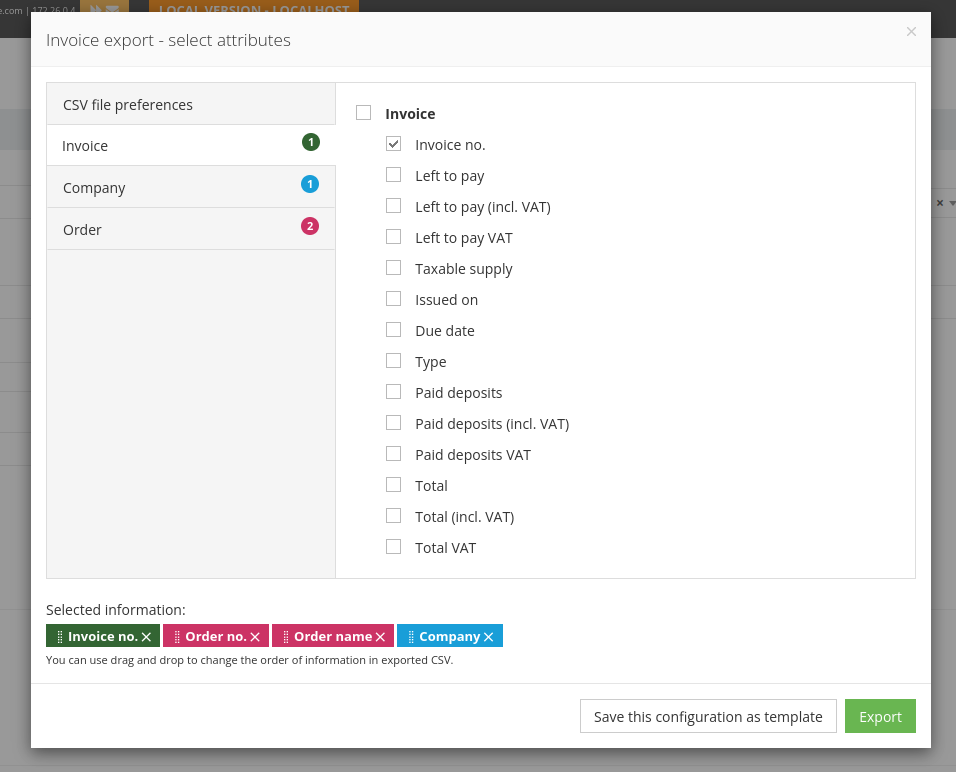Screen dimensions: 956x772
Task: Remove the Invoice no. tag via its X icon
Action: [146, 635]
